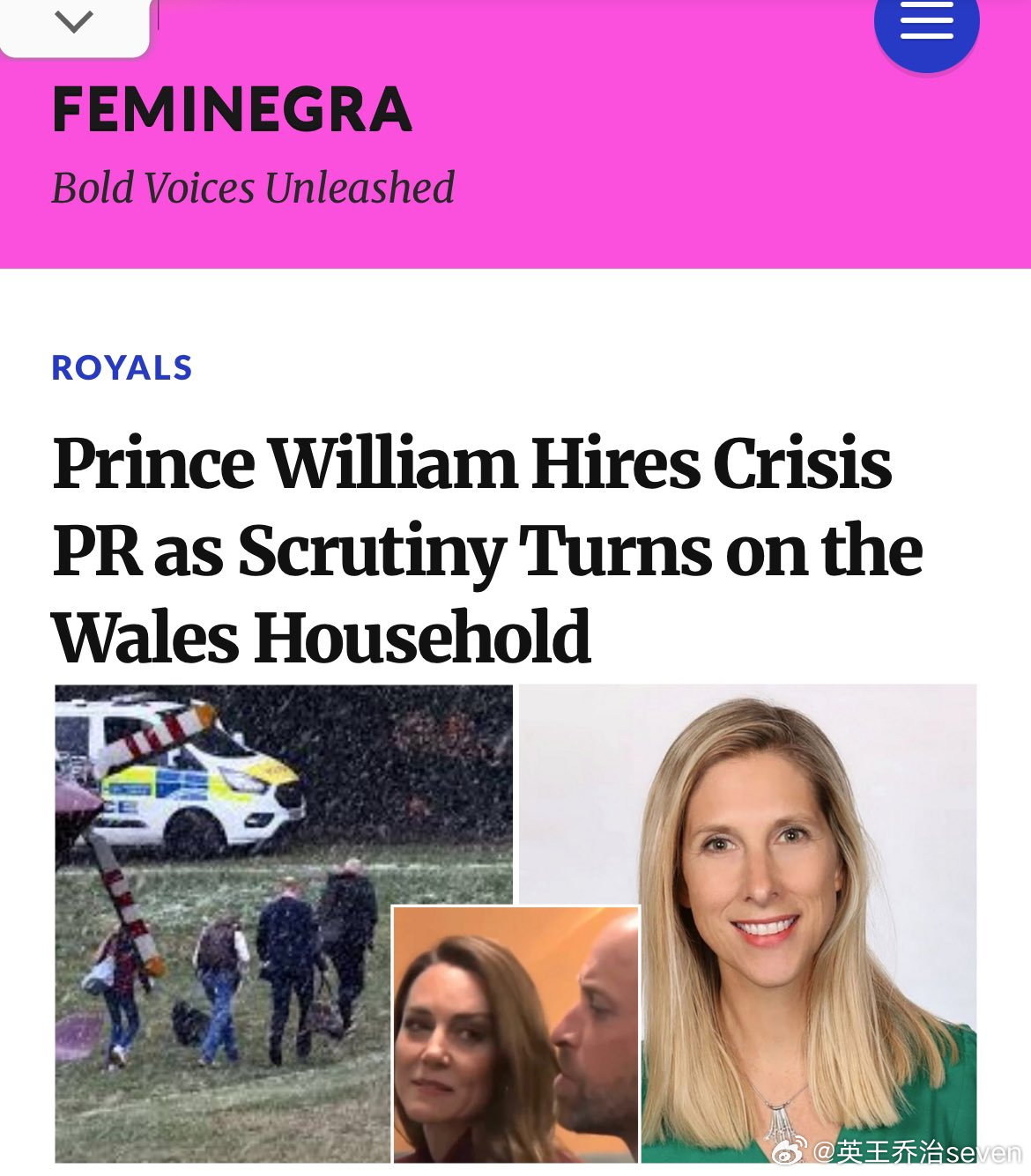
Task: Open the hamburger navigation menu
Action: tap(926, 21)
